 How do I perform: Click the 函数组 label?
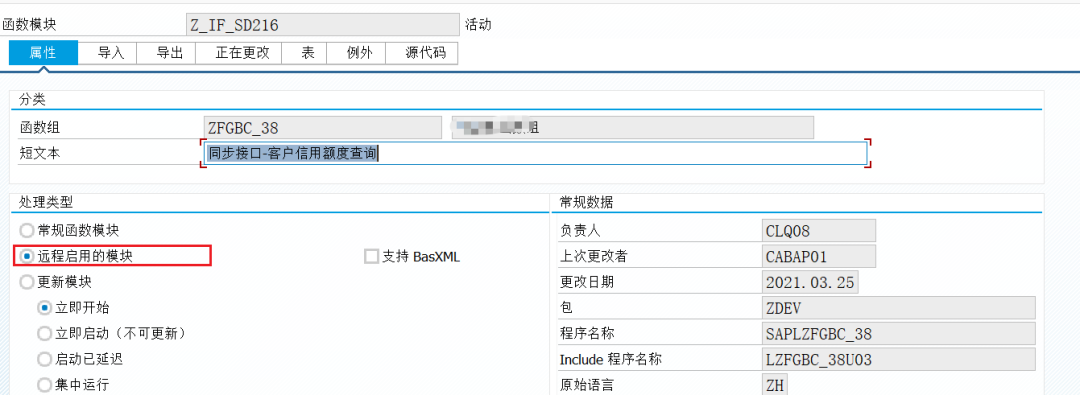point(39,128)
